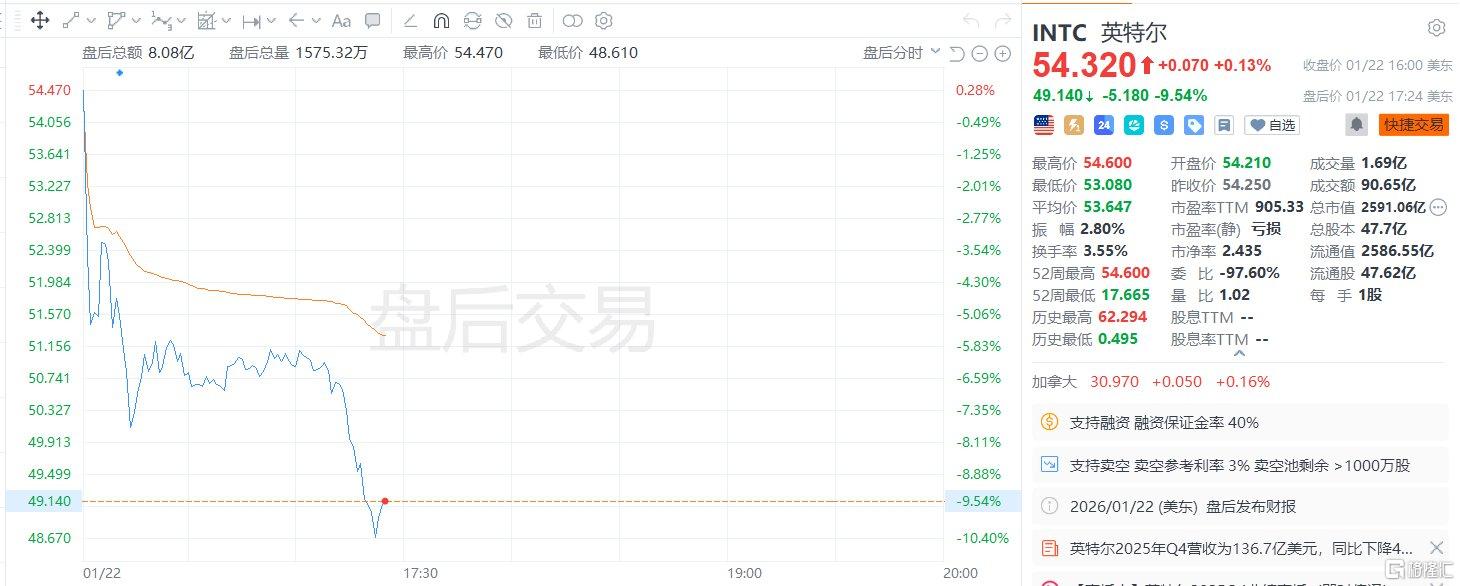1460x586 pixels.
Task: Open chart settings gear in toolbar
Action: [x=603, y=20]
